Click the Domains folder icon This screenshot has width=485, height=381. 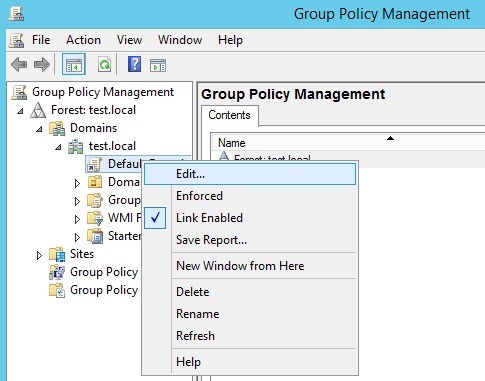click(x=57, y=128)
